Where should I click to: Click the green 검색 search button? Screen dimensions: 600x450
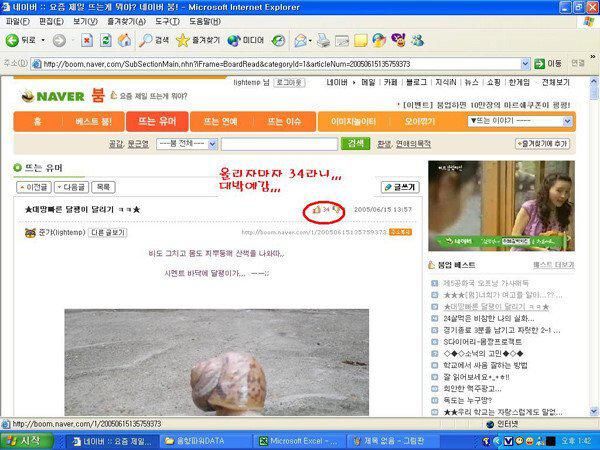click(x=355, y=143)
